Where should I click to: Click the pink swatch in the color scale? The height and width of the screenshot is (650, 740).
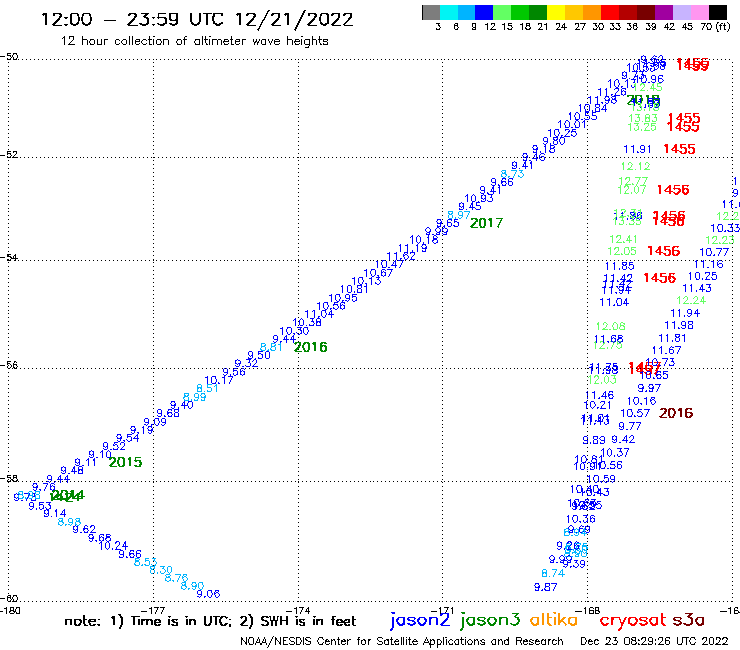[x=699, y=12]
